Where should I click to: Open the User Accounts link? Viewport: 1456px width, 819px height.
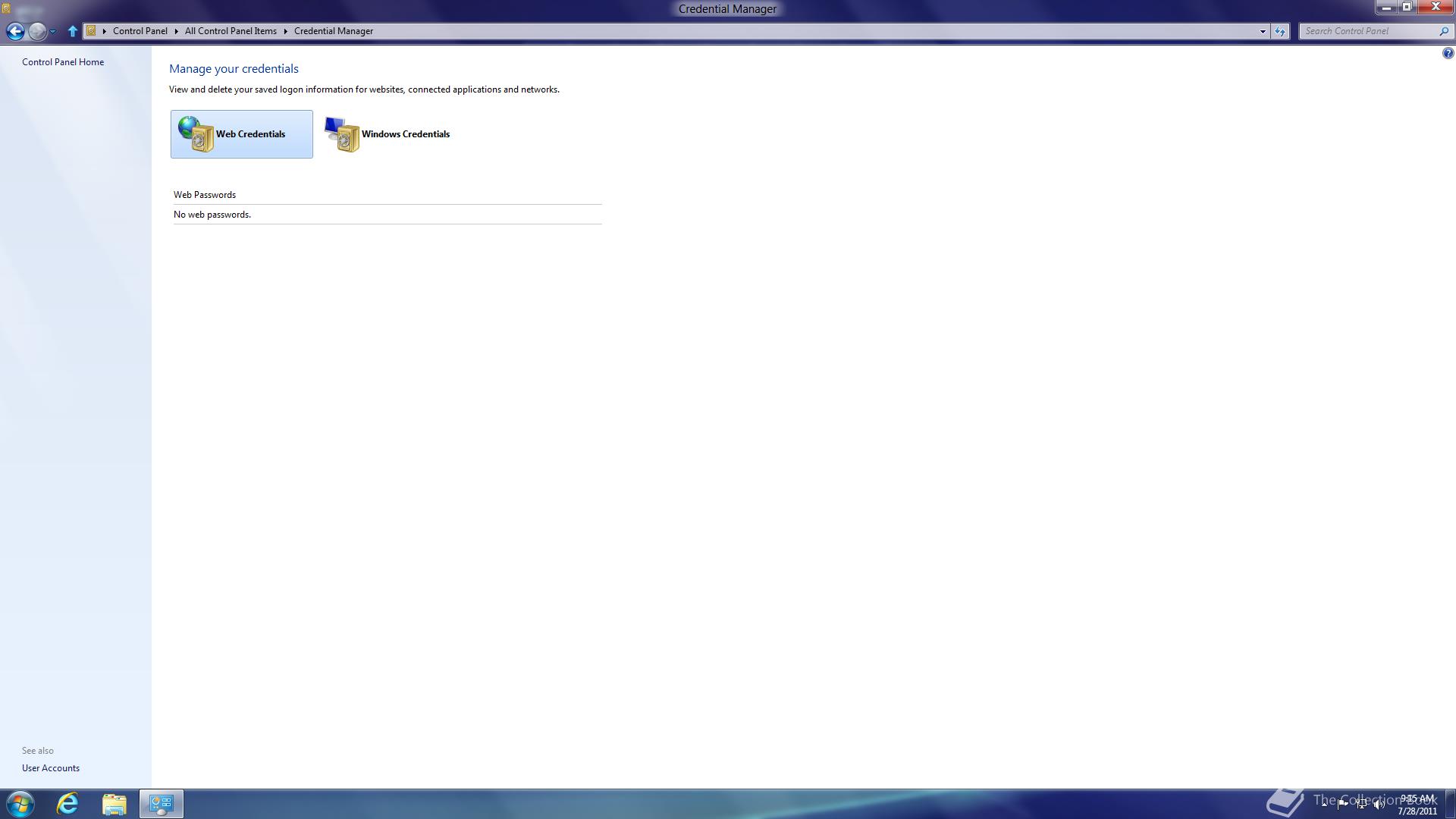tap(51, 768)
